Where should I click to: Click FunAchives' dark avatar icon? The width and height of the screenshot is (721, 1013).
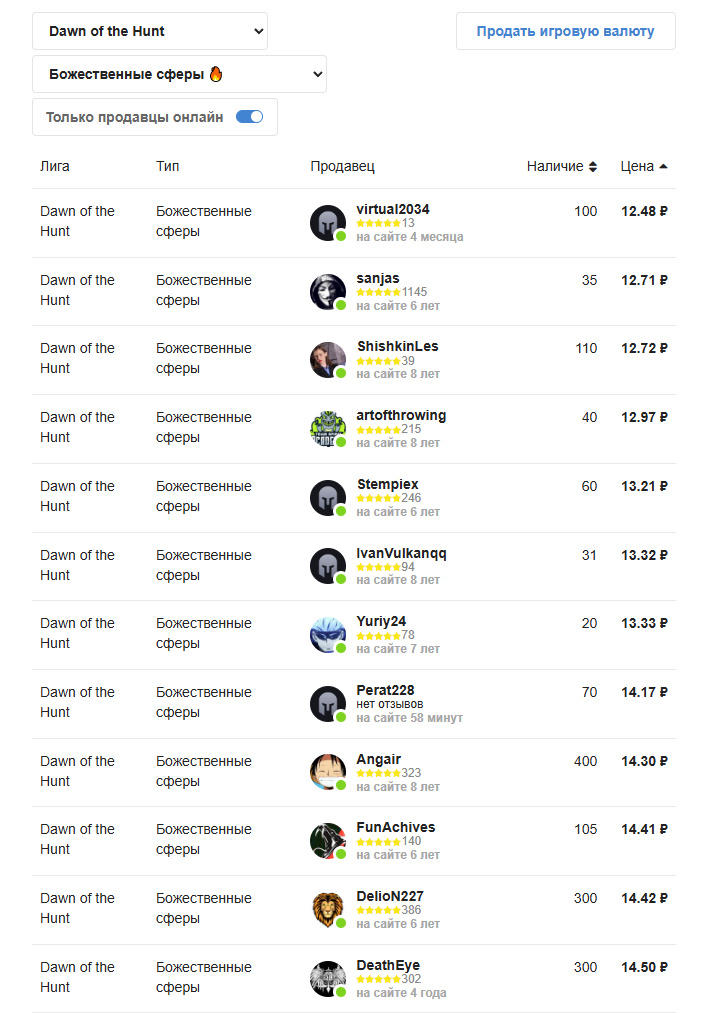click(x=328, y=841)
